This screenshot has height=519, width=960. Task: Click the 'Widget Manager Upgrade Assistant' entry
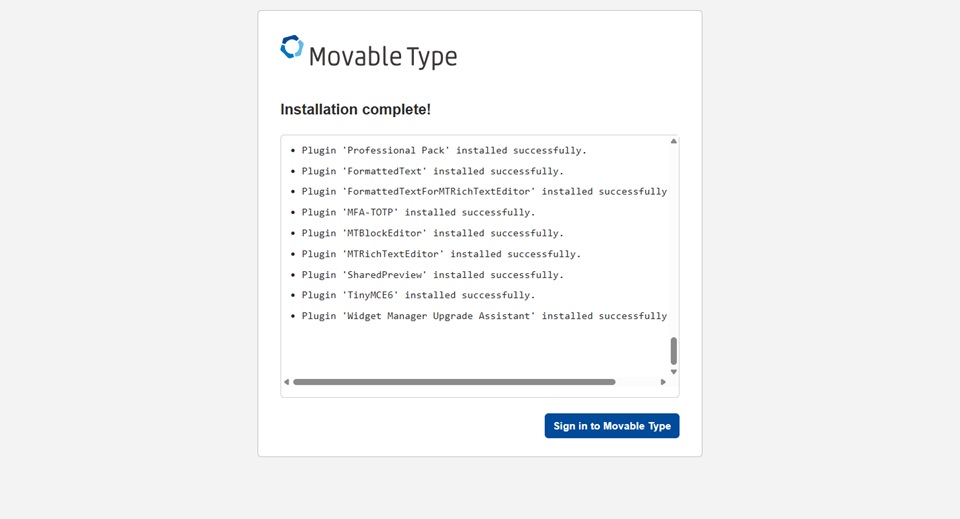point(484,316)
